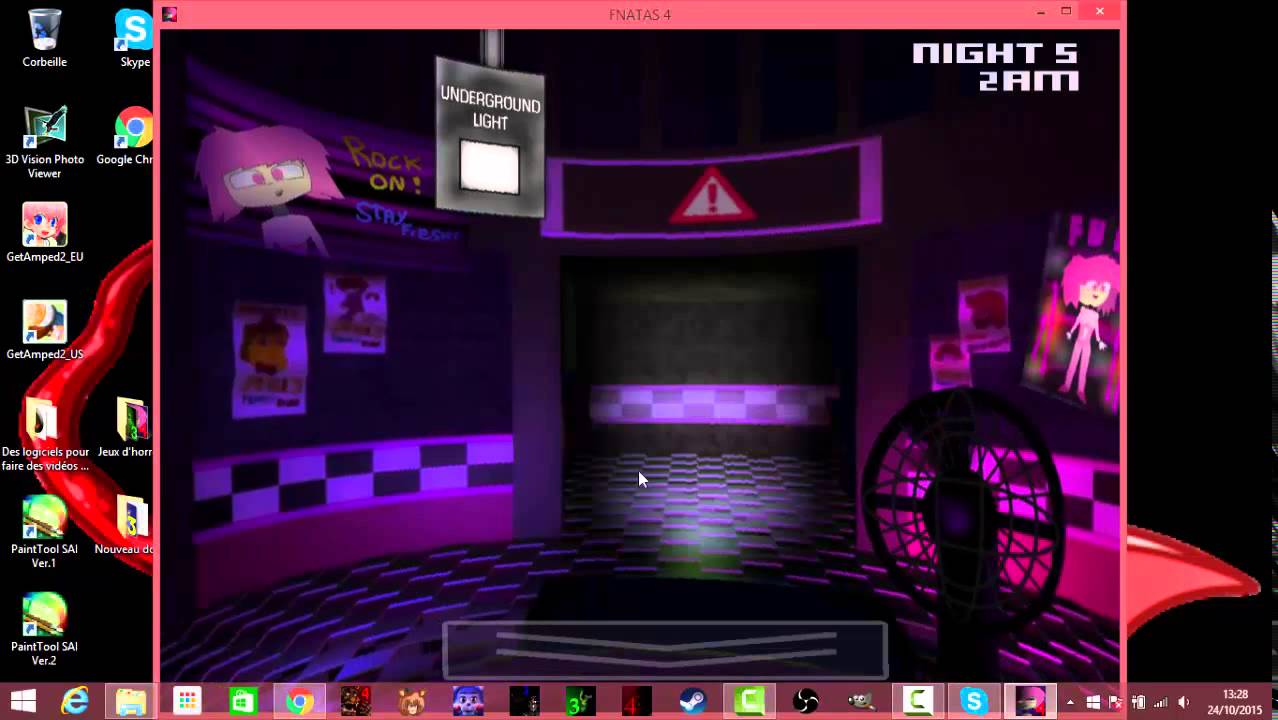Screen dimensions: 1278x720
Task: Open PaintTool SAI Ver.1 shortcut
Action: coord(44,531)
